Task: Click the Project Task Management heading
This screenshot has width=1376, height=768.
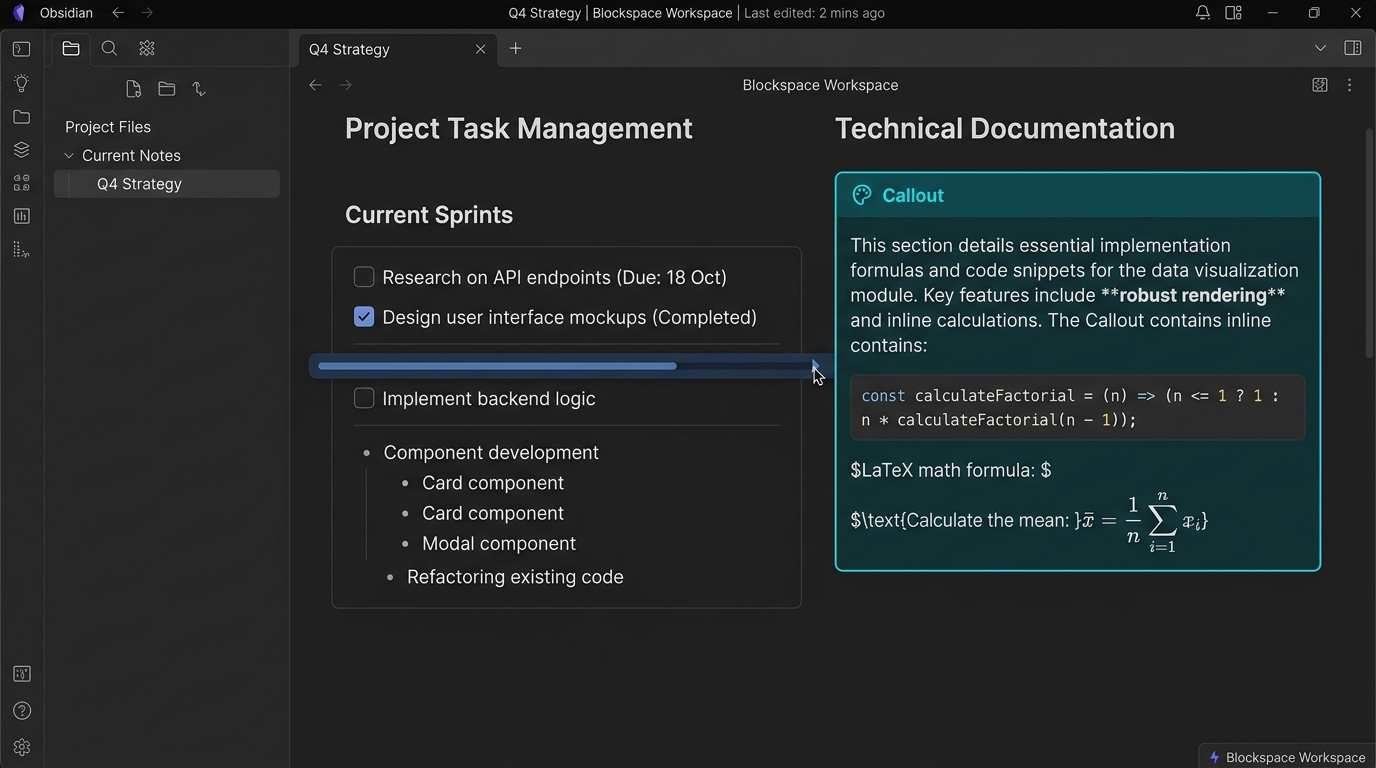Action: 519,129
